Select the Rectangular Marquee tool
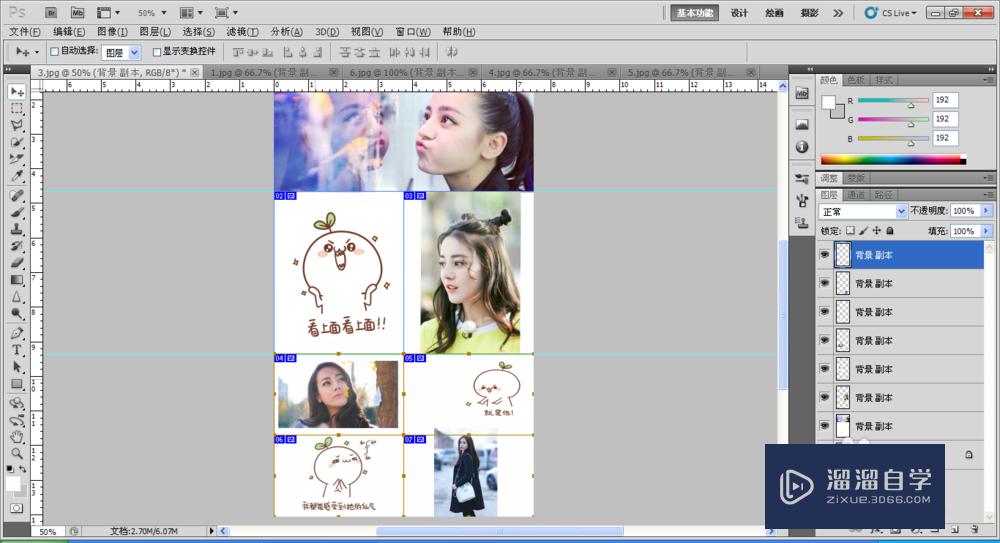1000x543 pixels. pos(17,109)
